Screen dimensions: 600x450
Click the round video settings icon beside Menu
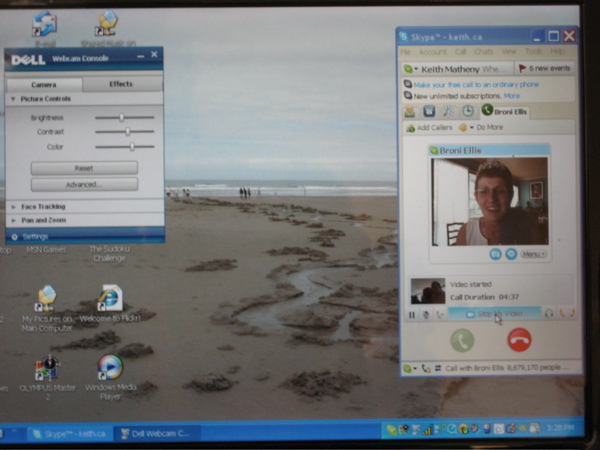coord(511,254)
